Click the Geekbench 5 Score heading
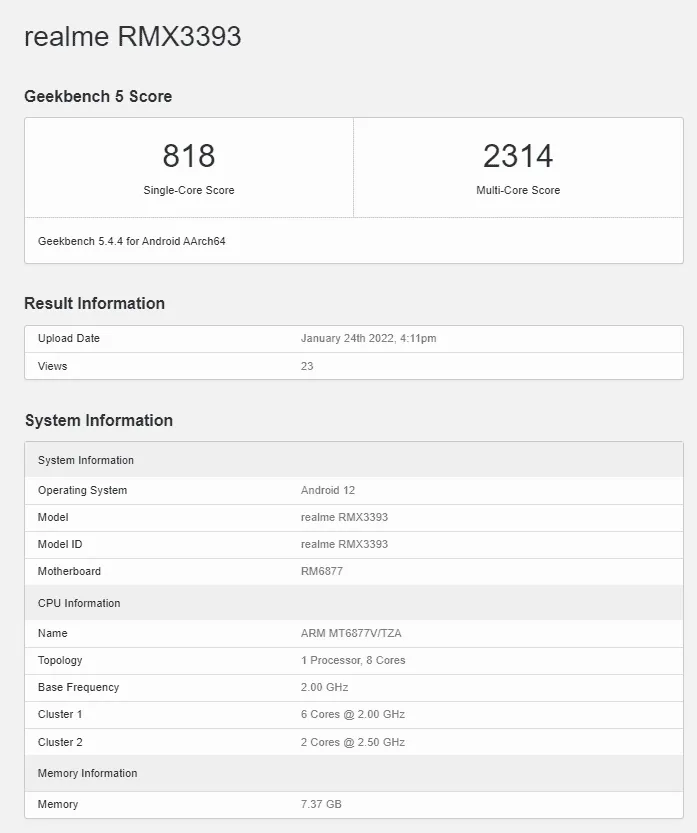697x833 pixels. coord(98,97)
